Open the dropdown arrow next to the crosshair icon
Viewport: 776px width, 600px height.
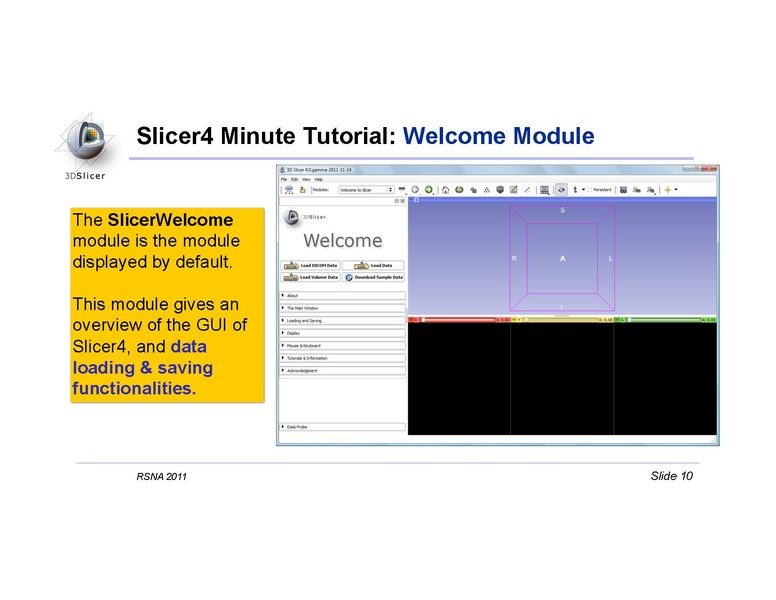coord(676,190)
